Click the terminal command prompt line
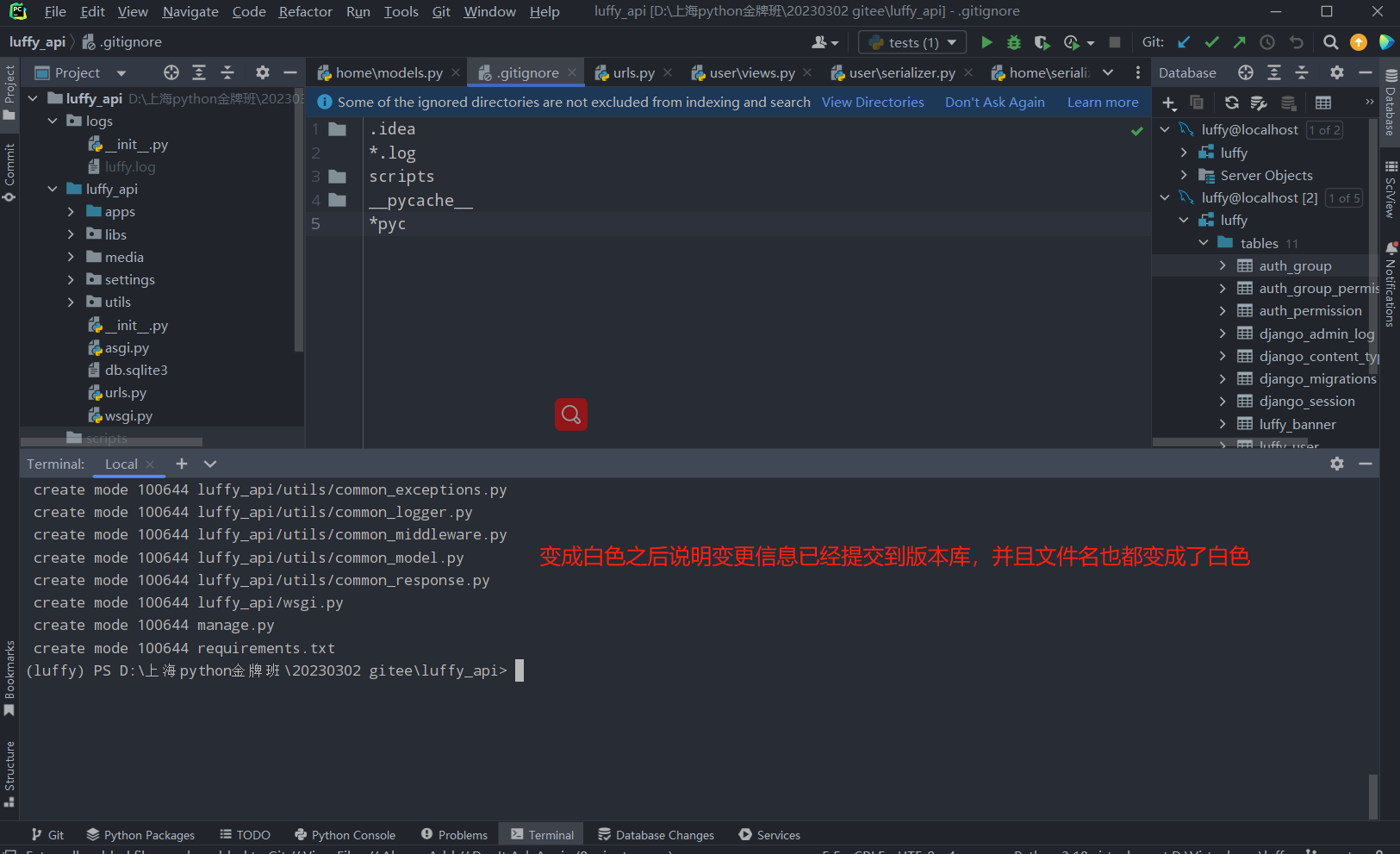 point(275,670)
